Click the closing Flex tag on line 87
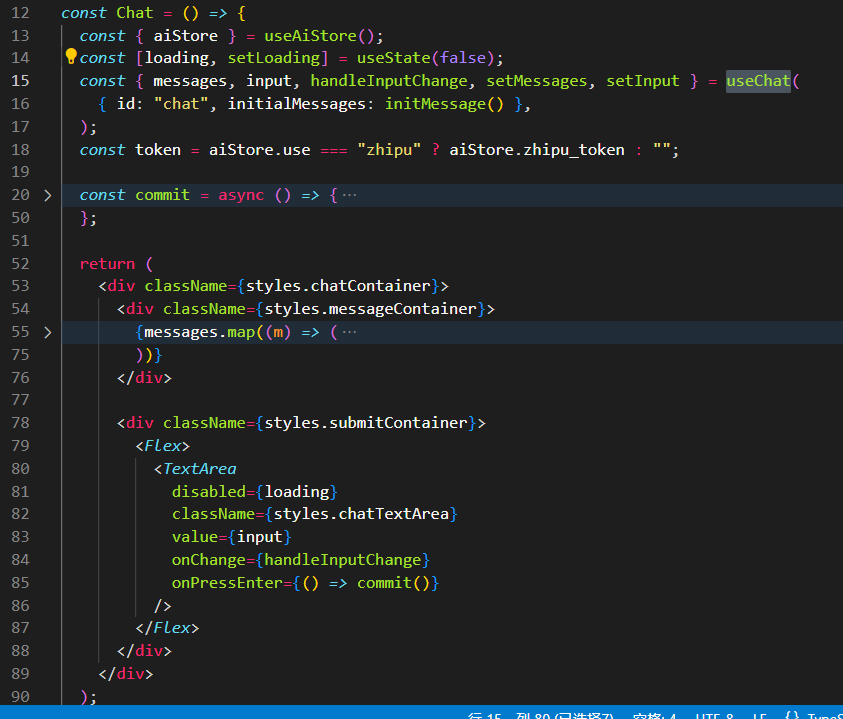Screen dimensions: 843x719 [167, 628]
